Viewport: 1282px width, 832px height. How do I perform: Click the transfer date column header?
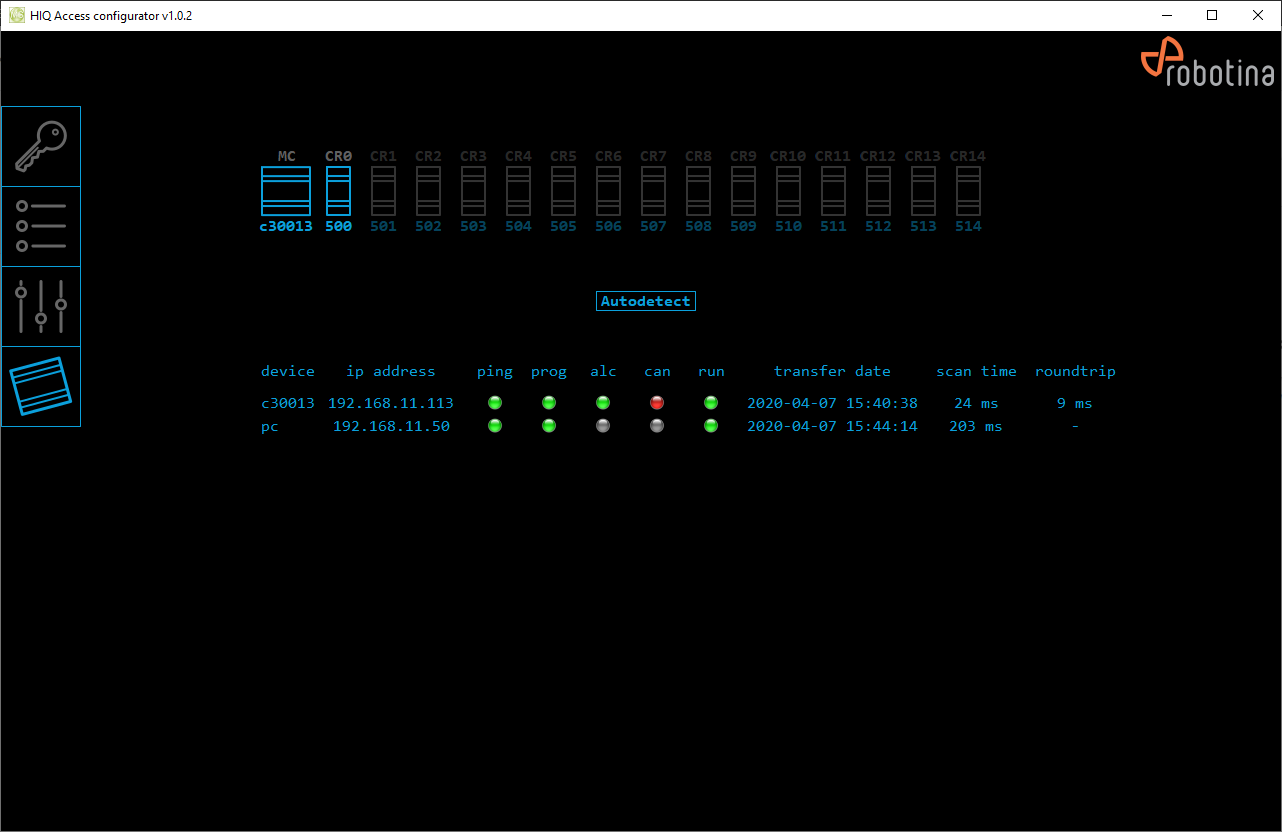[832, 371]
